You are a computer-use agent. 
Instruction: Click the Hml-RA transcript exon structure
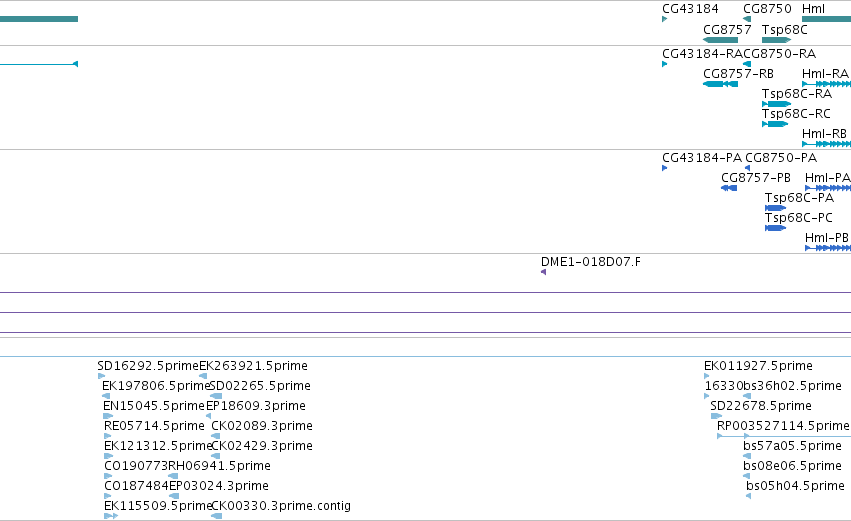(x=827, y=84)
